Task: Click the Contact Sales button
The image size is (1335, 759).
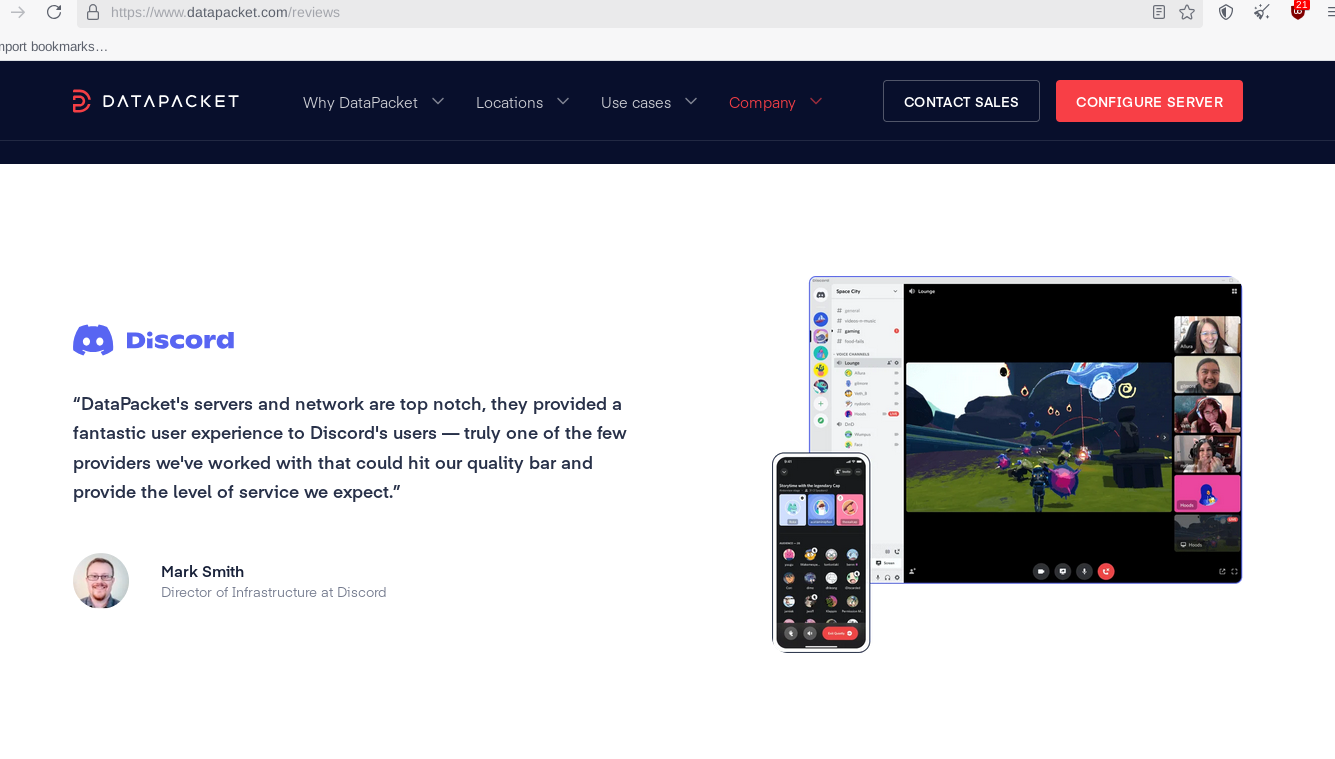Action: tap(961, 101)
